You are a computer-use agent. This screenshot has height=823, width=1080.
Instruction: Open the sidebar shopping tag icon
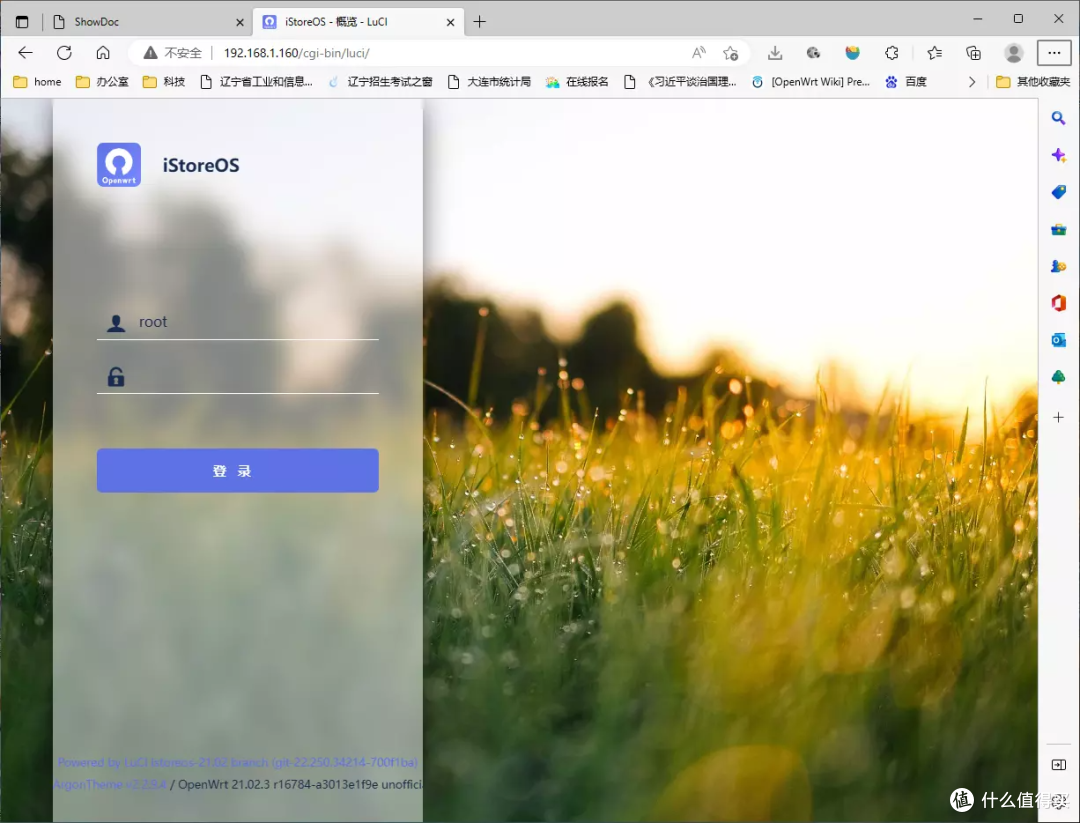(1059, 192)
